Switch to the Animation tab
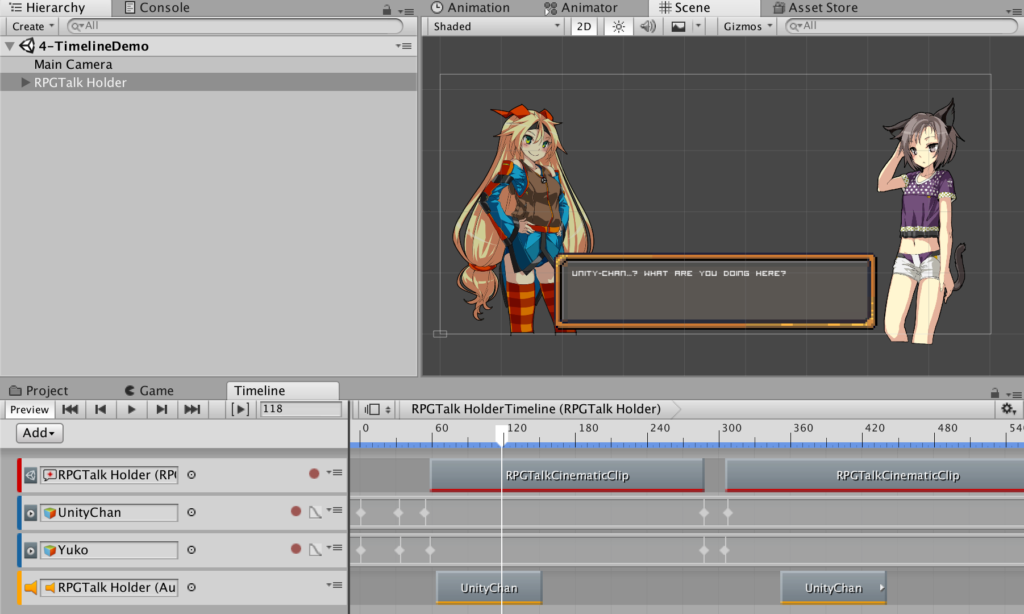The image size is (1024, 614). [x=470, y=8]
